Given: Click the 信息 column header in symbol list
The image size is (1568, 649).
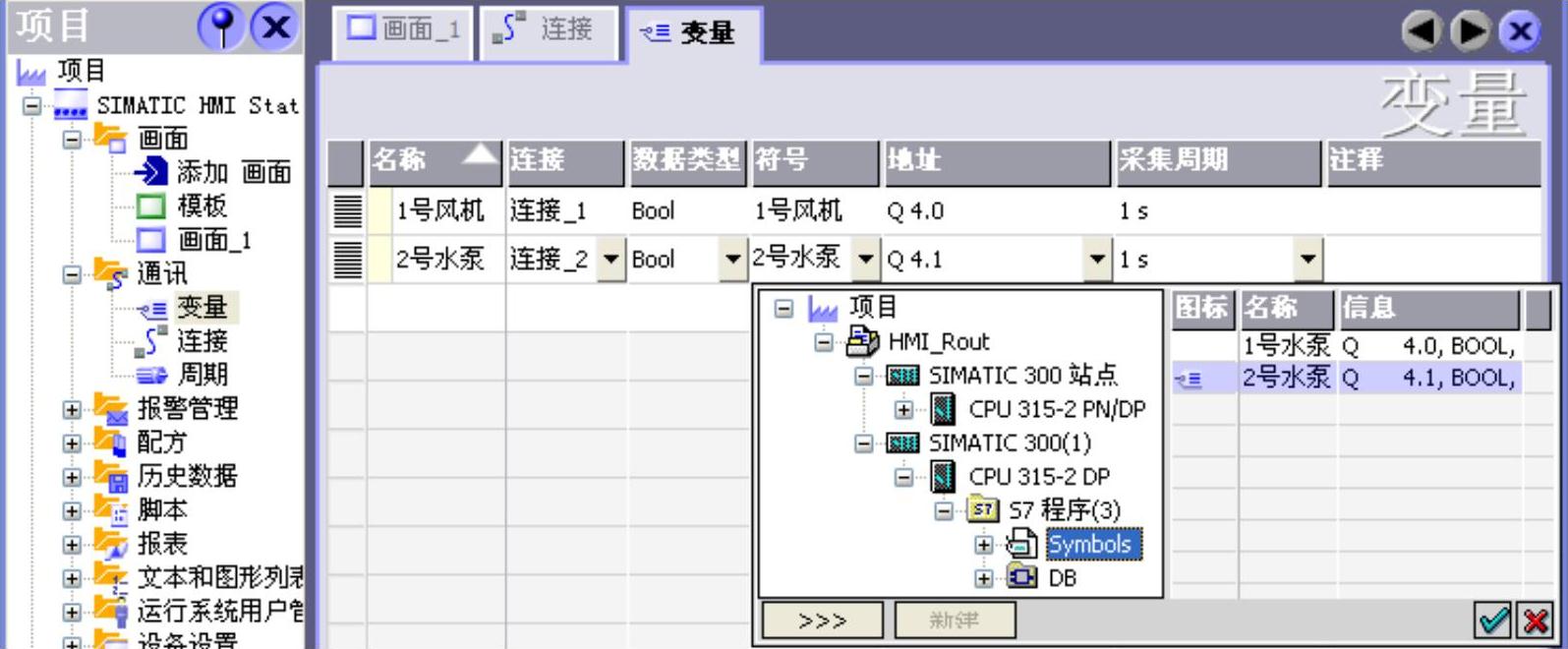Looking at the screenshot, I should [1428, 309].
